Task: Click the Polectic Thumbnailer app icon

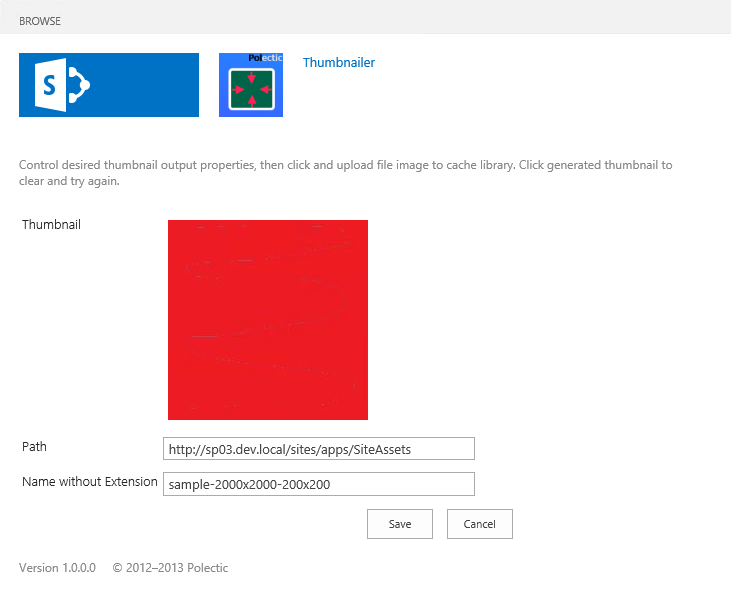Action: tap(251, 85)
